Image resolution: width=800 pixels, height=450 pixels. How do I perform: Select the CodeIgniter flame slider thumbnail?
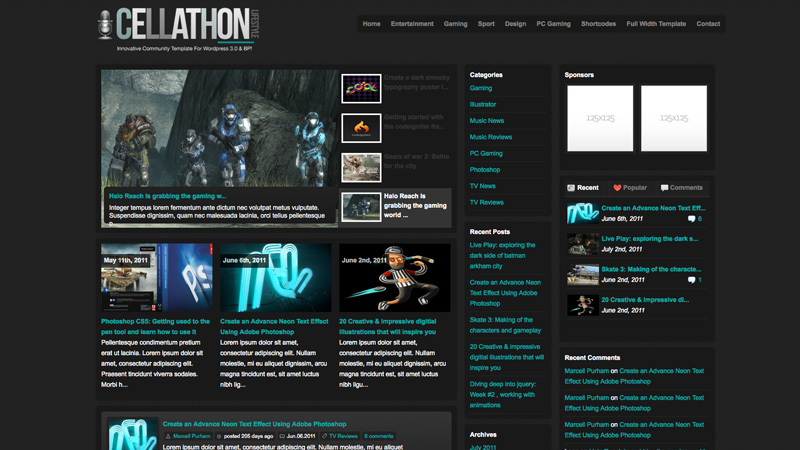tap(361, 128)
